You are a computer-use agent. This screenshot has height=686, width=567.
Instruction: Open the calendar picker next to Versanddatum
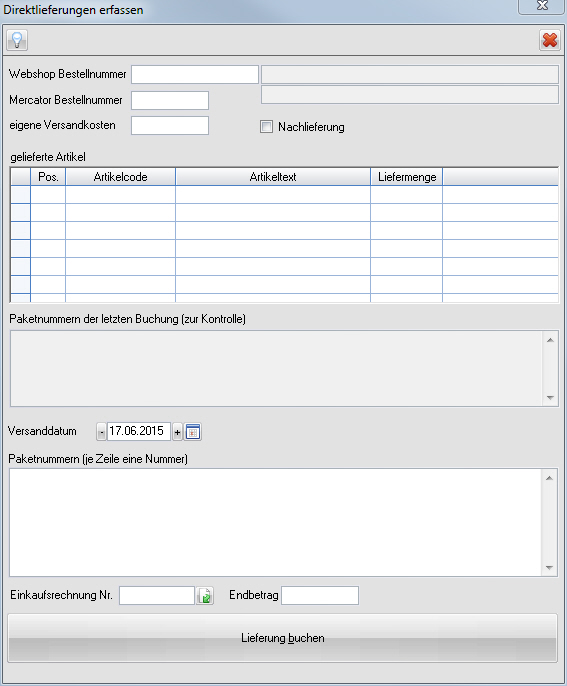[193, 432]
